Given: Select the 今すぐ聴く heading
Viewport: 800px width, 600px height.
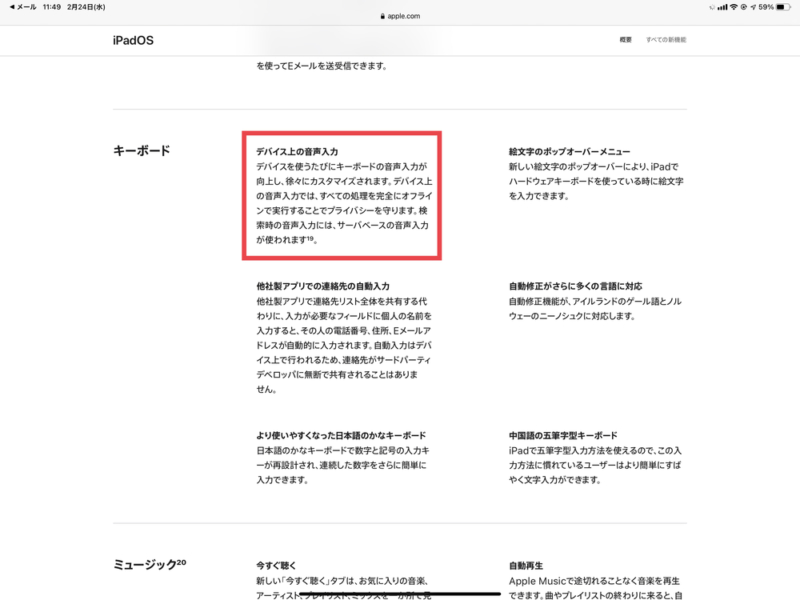Looking at the screenshot, I should point(276,565).
